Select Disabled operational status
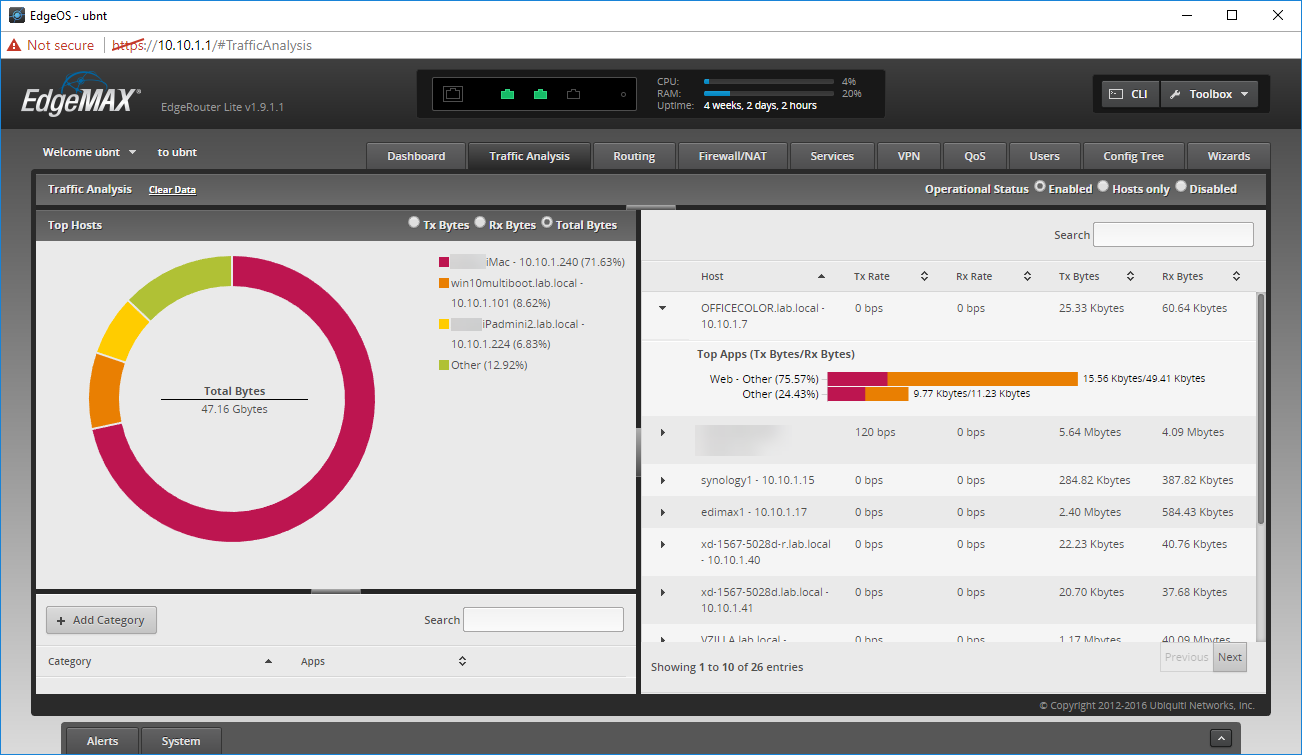Image resolution: width=1302 pixels, height=755 pixels. pyautogui.click(x=1181, y=187)
